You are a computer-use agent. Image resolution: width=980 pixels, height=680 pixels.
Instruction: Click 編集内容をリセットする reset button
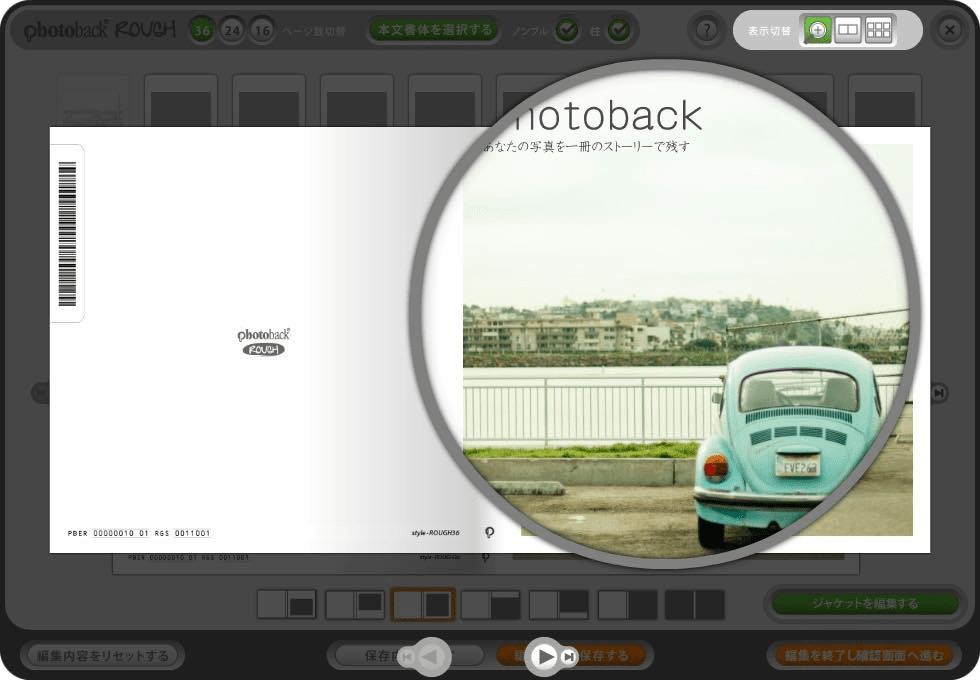tap(102, 656)
